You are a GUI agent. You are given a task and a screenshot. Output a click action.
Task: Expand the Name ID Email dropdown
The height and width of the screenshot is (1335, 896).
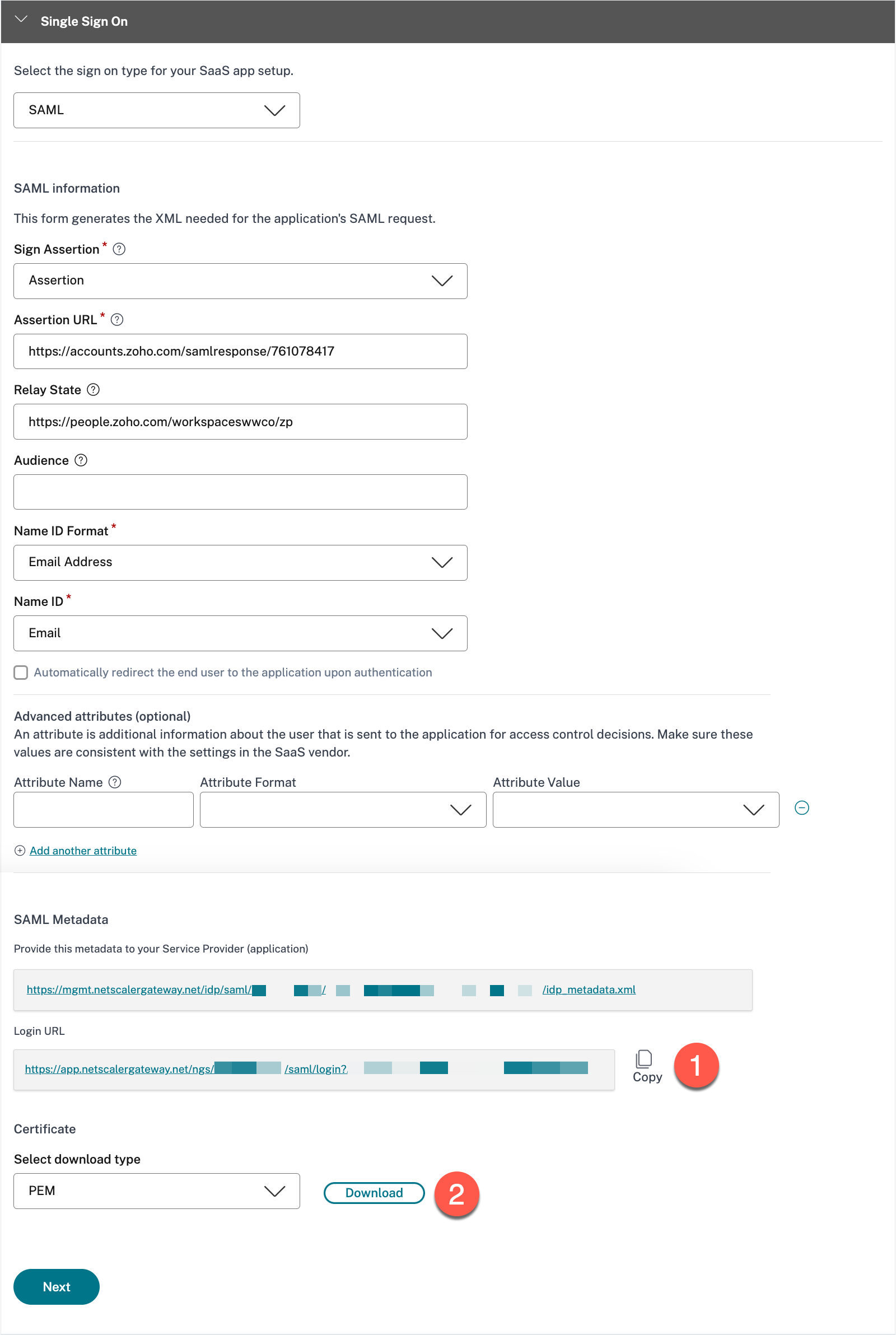[240, 633]
